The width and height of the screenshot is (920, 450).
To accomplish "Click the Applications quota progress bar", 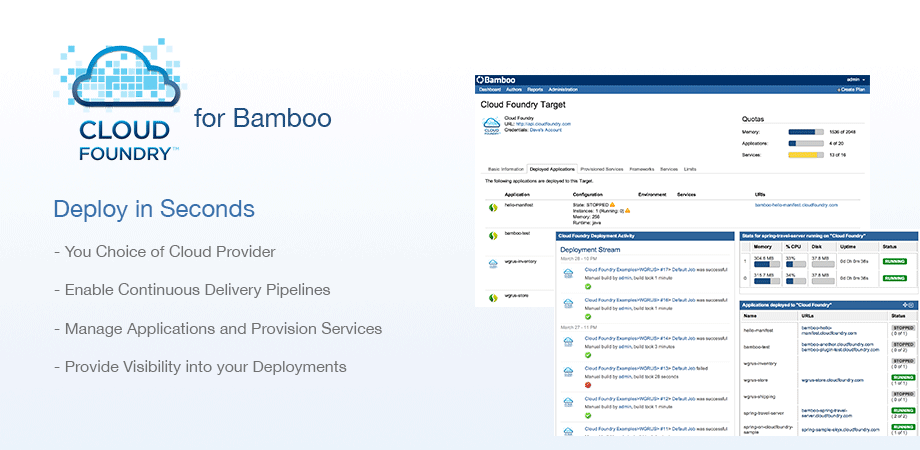I will click(806, 143).
